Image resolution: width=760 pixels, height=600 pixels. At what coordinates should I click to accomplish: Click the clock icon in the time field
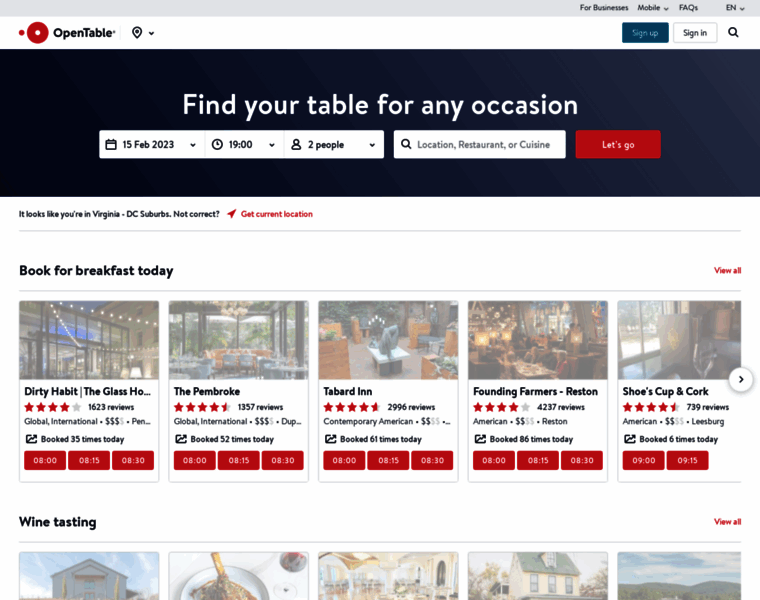(217, 144)
